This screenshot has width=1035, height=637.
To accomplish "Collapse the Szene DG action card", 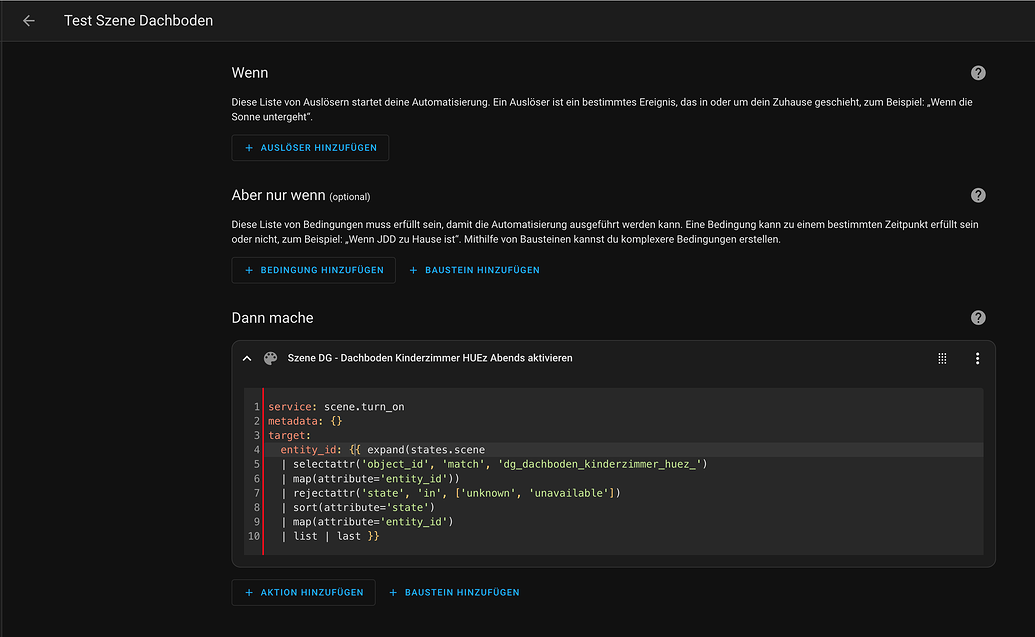I will pos(247,358).
